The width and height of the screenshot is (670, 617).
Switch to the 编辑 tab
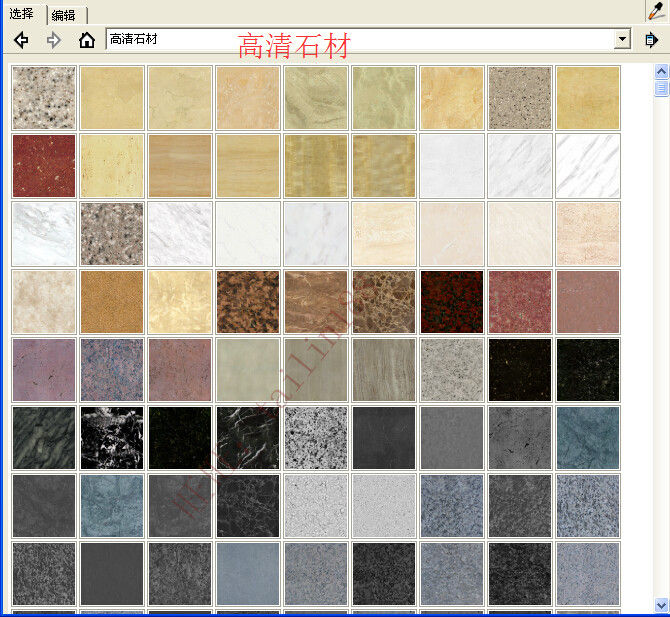(63, 16)
